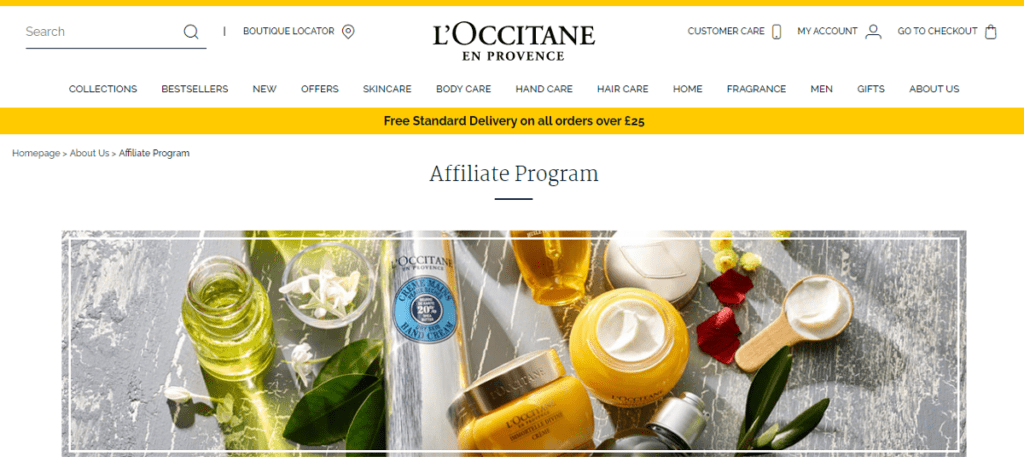Click the customer care phone icon
Image resolution: width=1024 pixels, height=474 pixels.
pyautogui.click(x=776, y=31)
